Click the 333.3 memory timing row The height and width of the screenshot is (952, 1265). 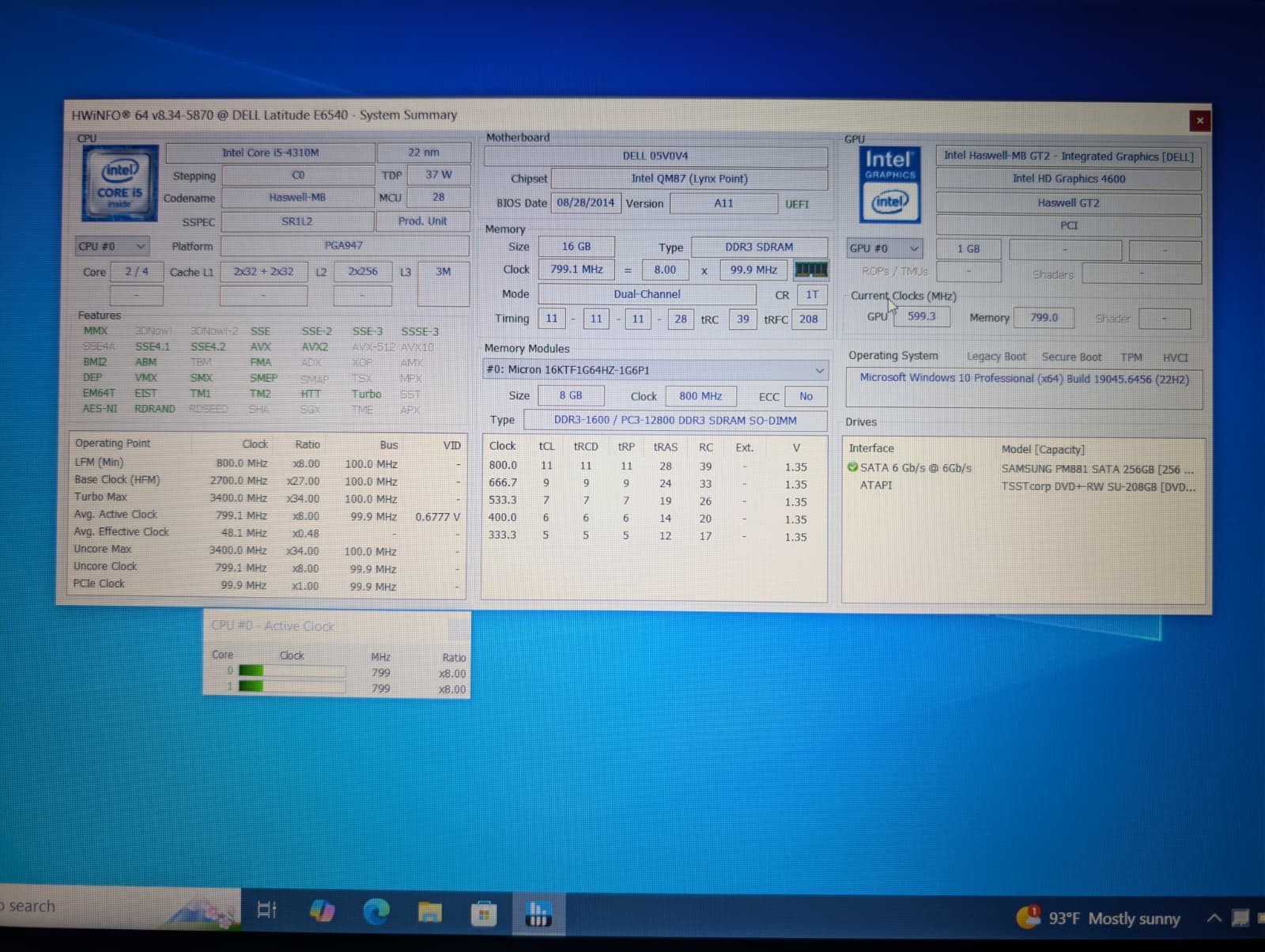coord(655,535)
